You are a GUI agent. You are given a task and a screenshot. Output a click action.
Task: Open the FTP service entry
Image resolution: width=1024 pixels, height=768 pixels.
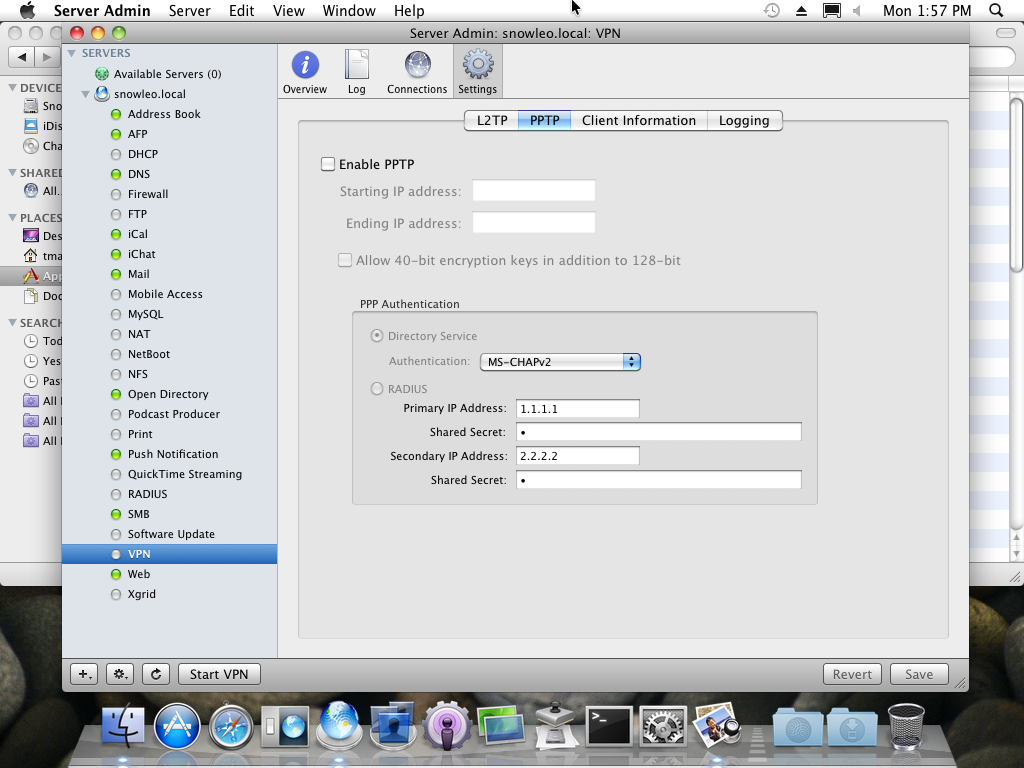[137, 214]
